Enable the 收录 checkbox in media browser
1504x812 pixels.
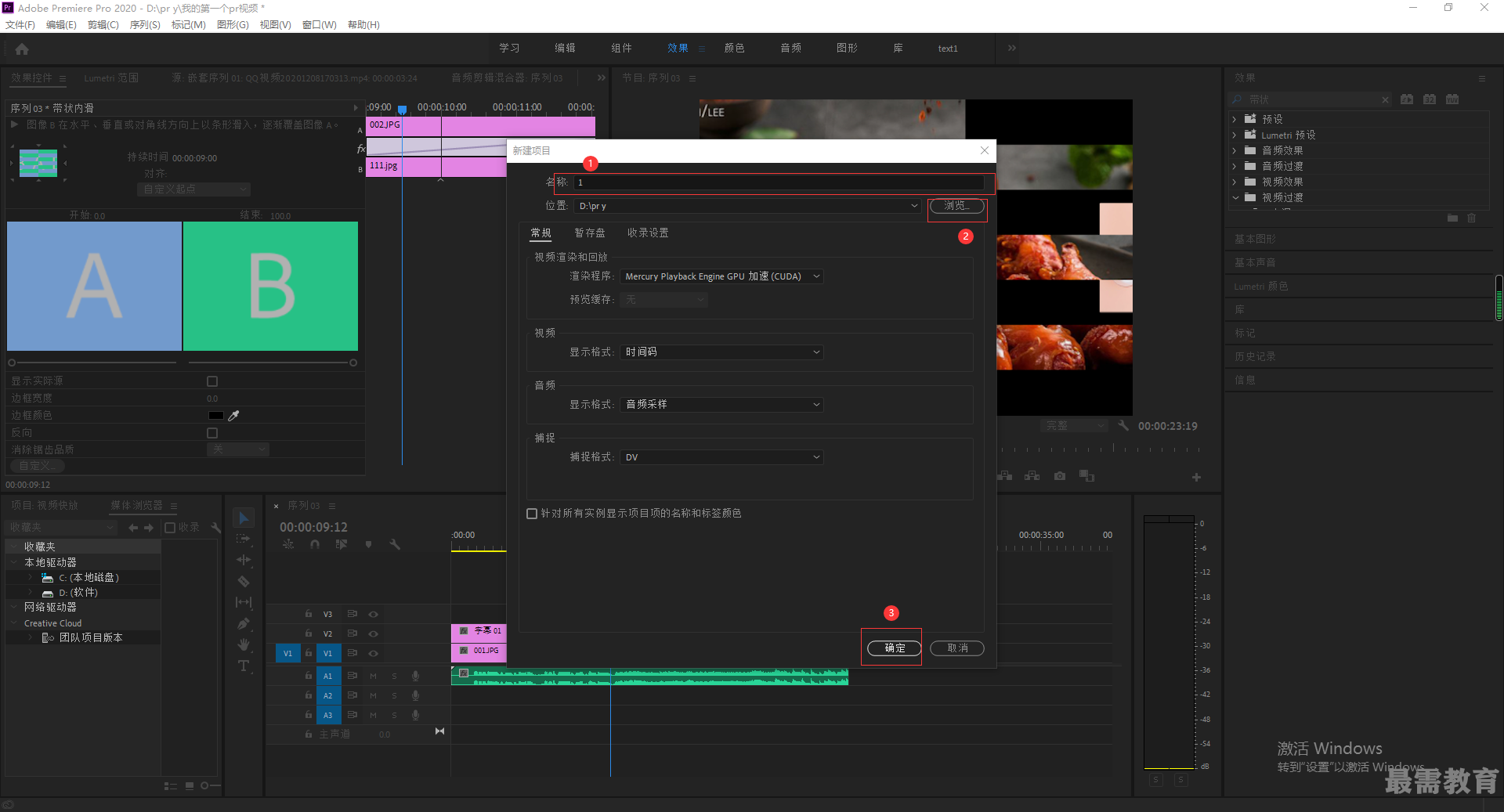click(x=170, y=528)
